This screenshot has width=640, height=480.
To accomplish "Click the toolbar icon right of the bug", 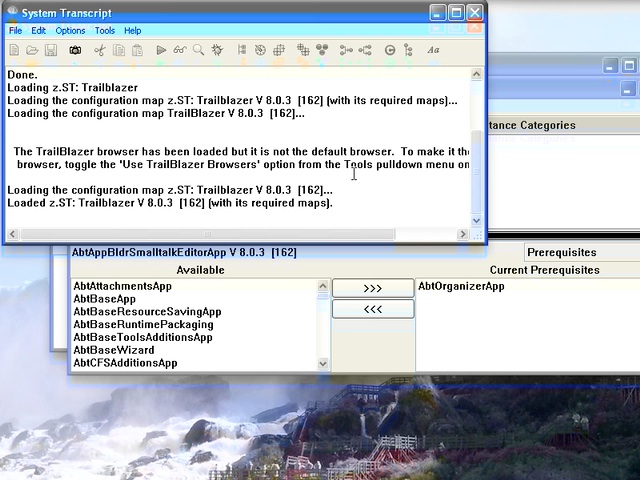I will click(242, 50).
